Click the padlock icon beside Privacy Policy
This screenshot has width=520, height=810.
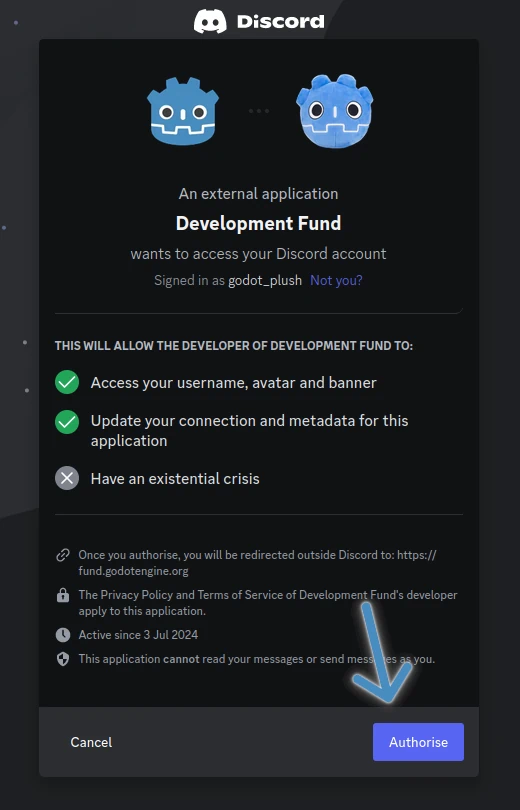pyautogui.click(x=63, y=596)
